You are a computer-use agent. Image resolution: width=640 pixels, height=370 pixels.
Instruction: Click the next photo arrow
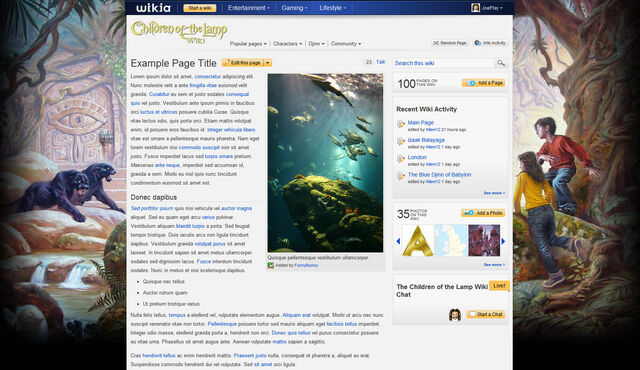tap(503, 241)
